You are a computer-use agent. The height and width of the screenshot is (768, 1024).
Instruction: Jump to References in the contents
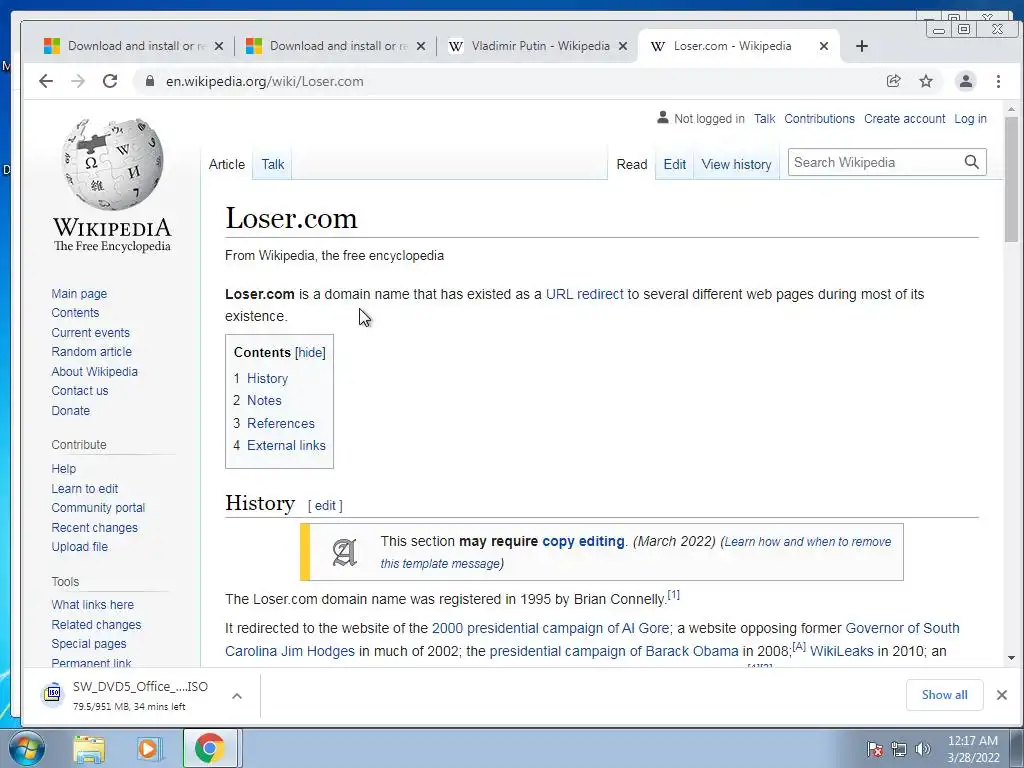(x=281, y=423)
